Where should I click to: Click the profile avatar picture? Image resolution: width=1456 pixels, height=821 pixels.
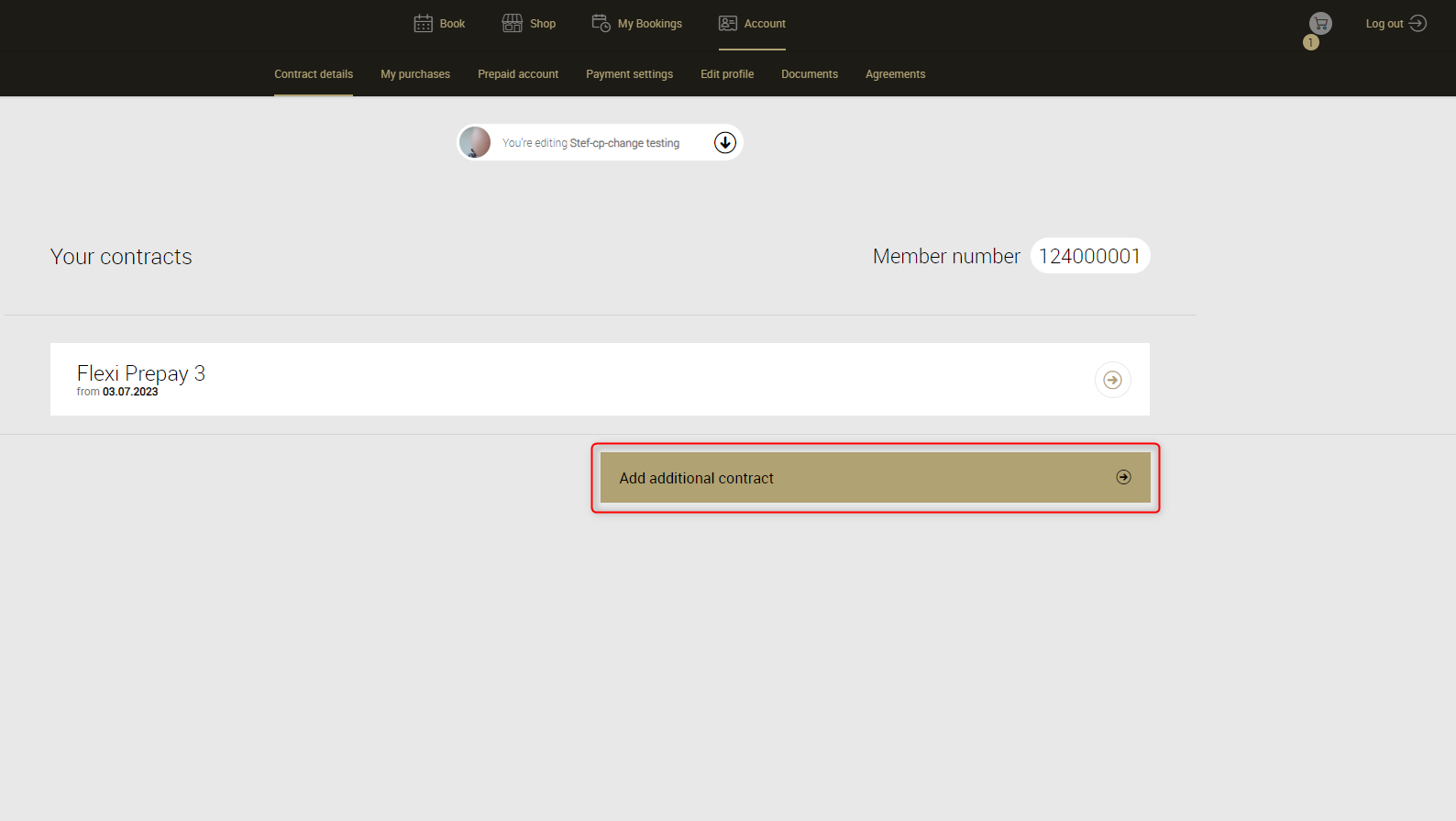tap(475, 143)
